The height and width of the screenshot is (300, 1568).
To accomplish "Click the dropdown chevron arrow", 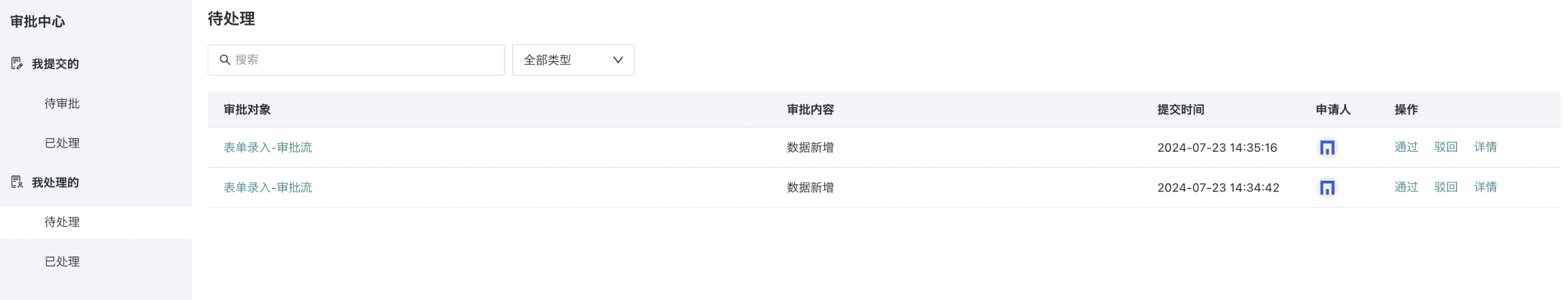I will point(617,60).
